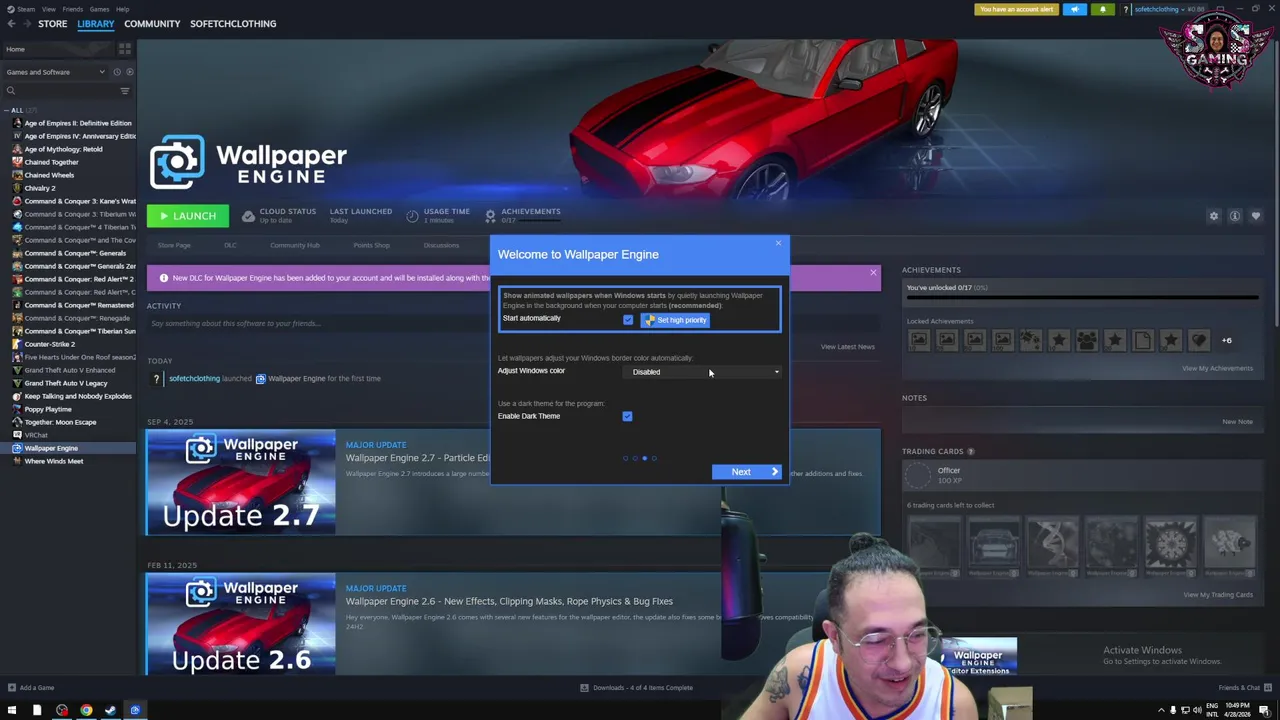Open the Store Page link
Screen dimensions: 1280x720
[174, 245]
